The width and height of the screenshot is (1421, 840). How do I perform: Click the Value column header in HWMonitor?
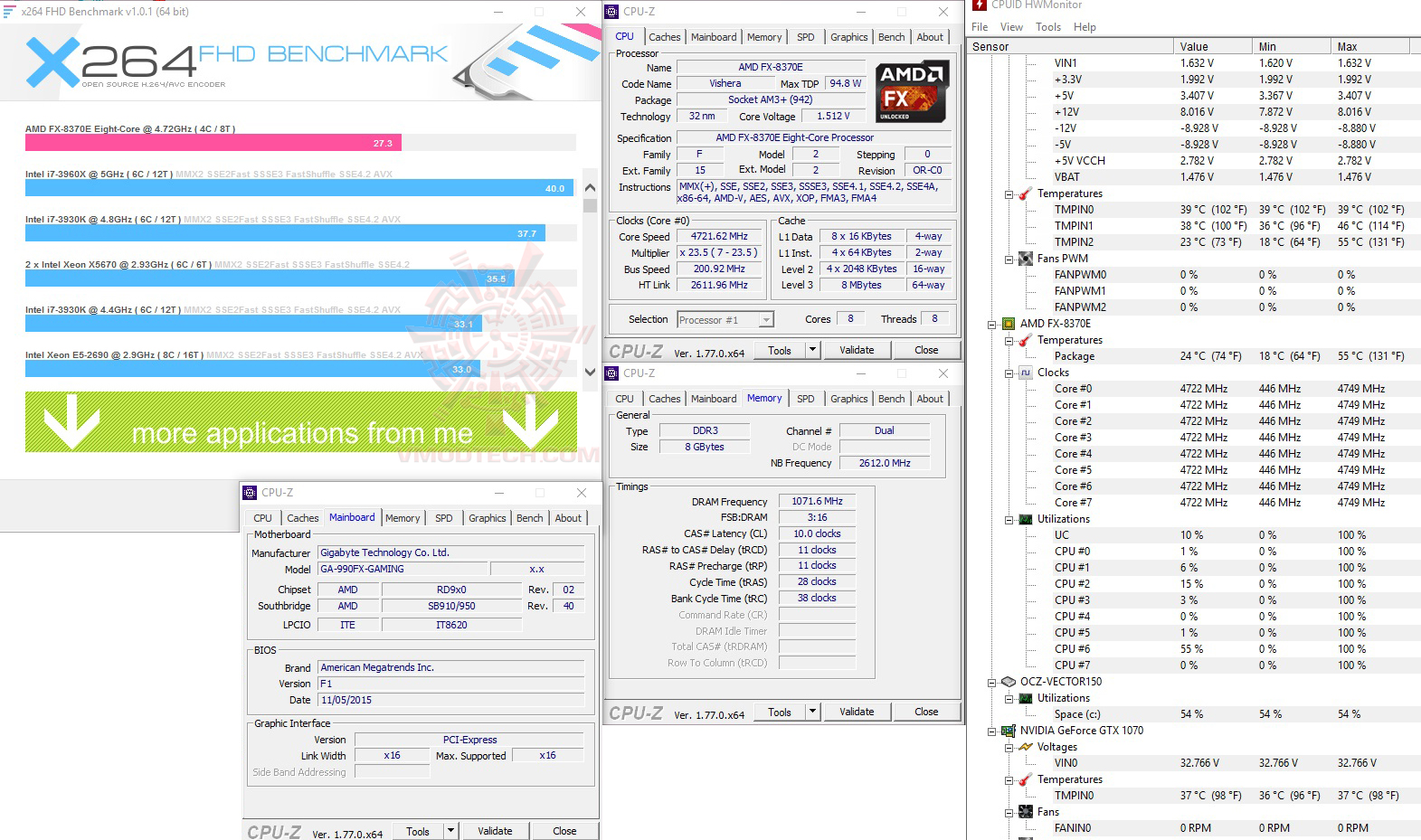point(1215,46)
